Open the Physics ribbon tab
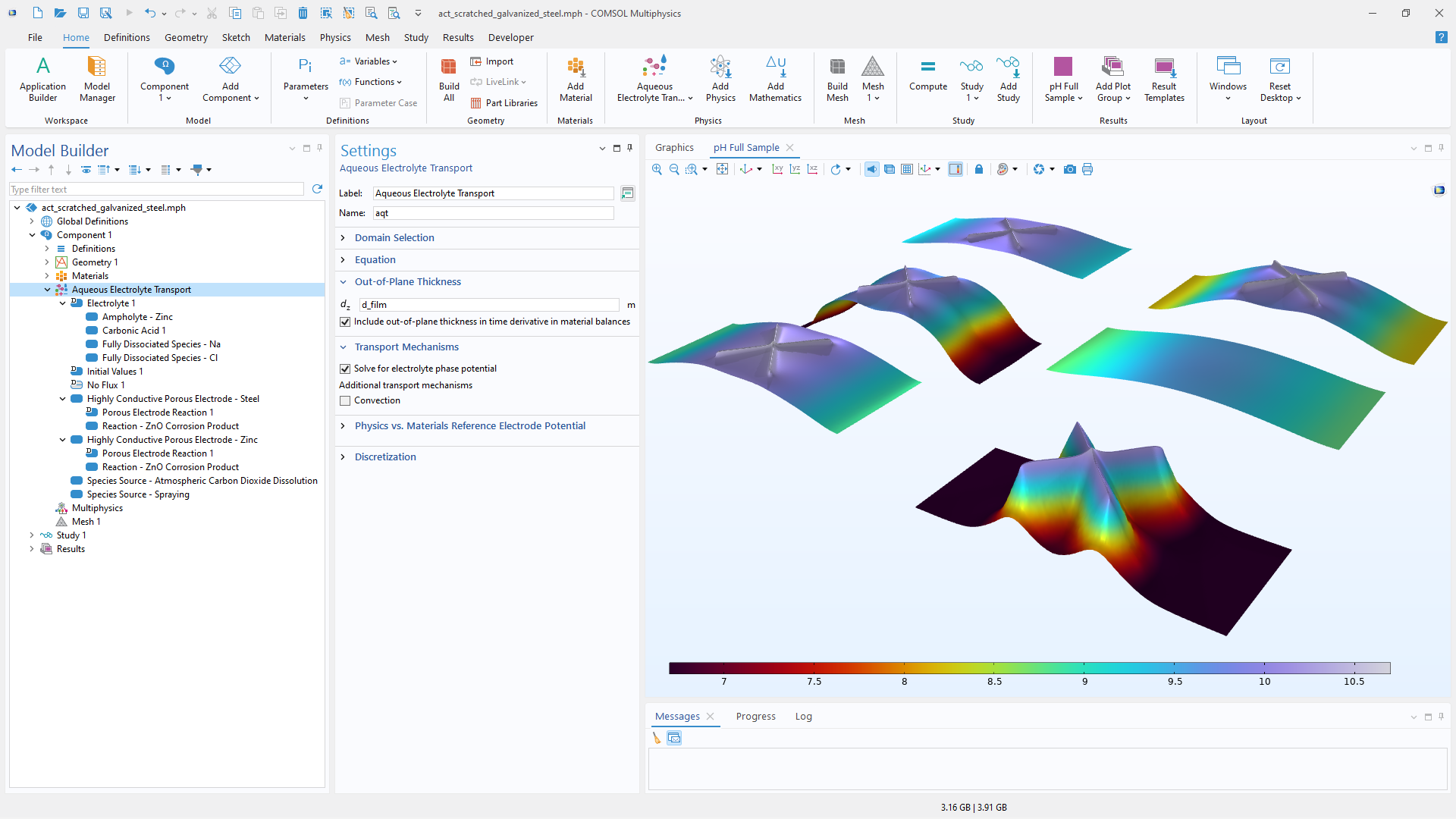The image size is (1456, 819). click(334, 37)
